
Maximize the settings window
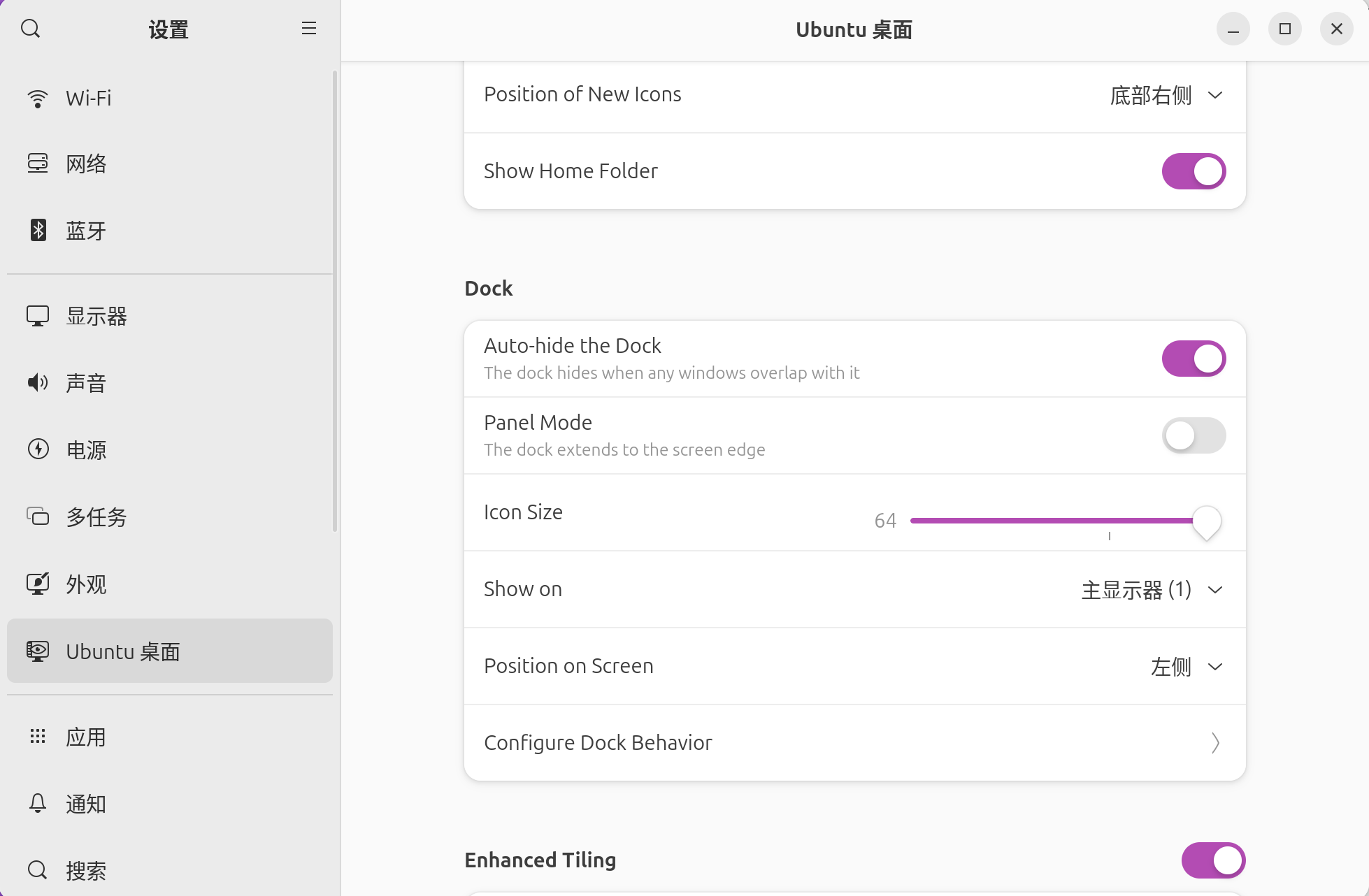(1285, 29)
